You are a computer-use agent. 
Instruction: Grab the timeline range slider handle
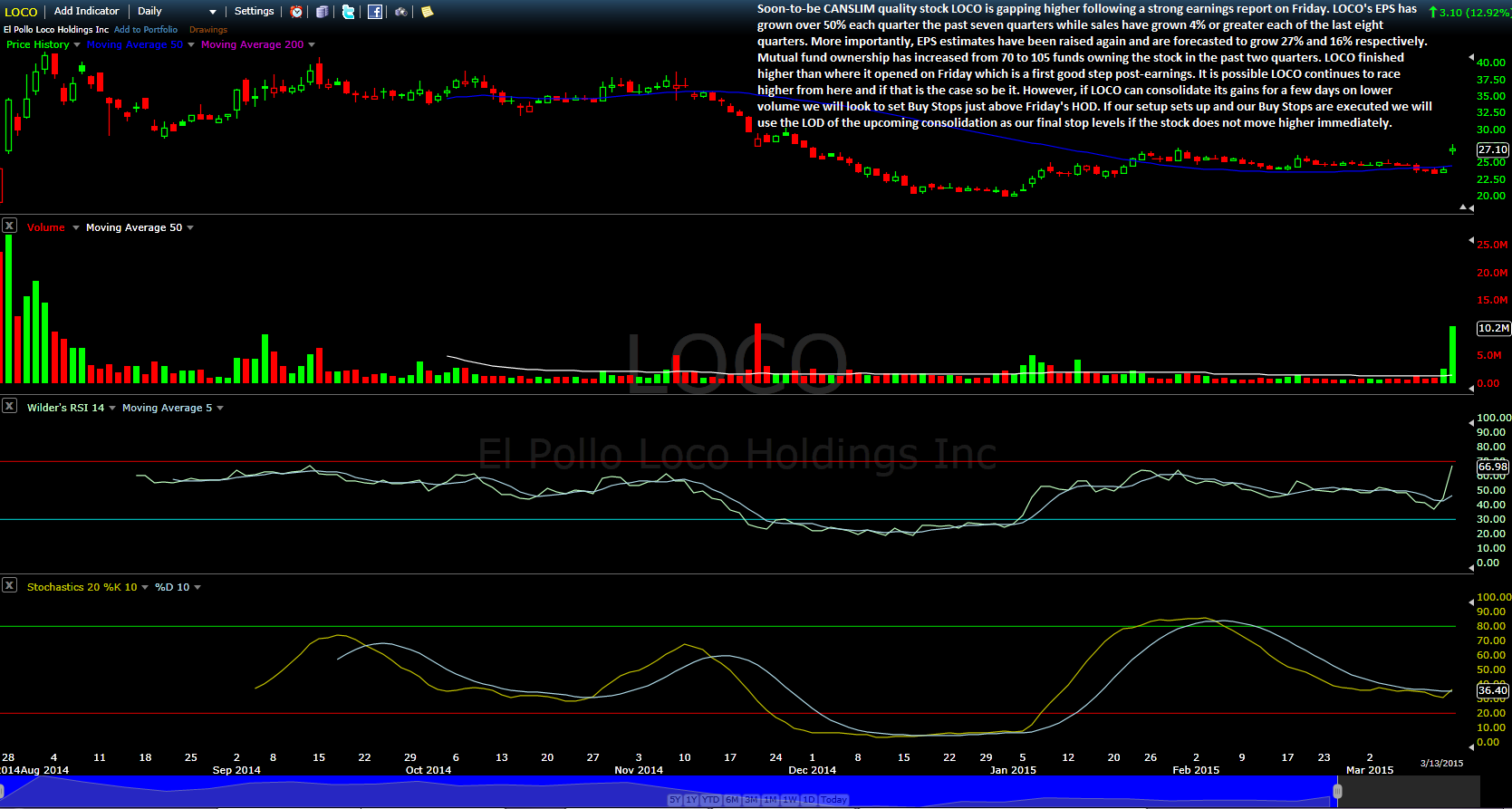(1337, 792)
